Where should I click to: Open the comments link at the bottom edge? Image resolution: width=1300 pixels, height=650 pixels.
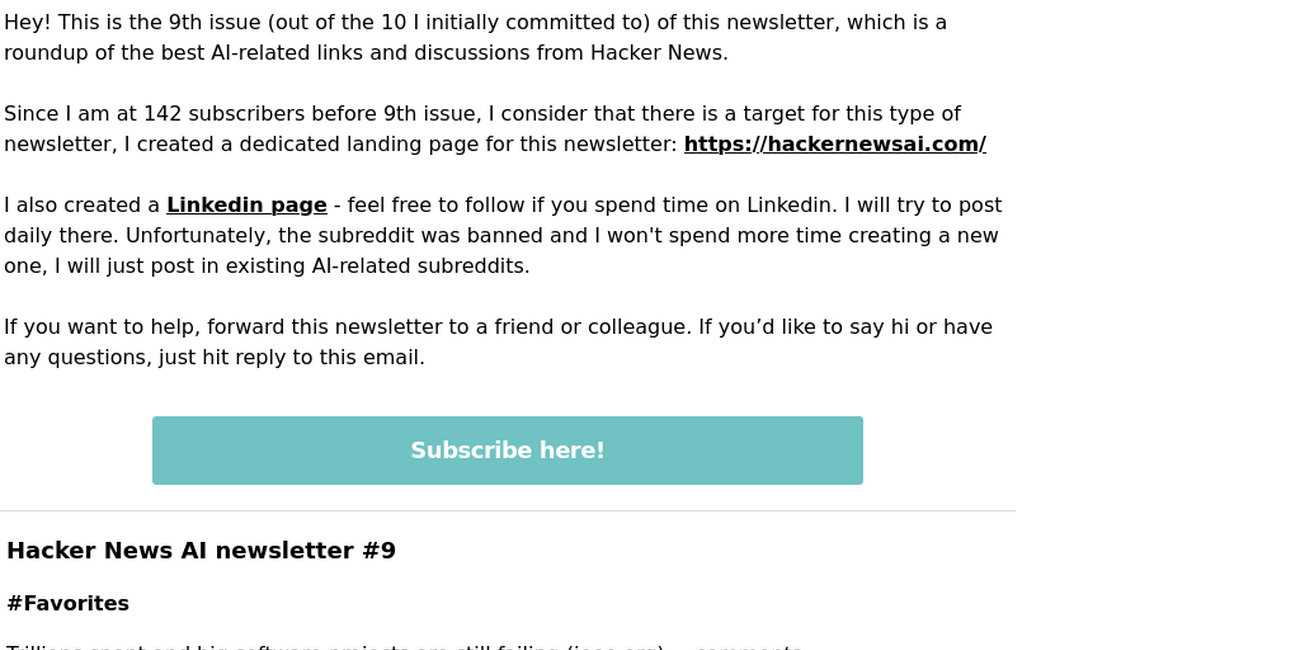point(748,647)
